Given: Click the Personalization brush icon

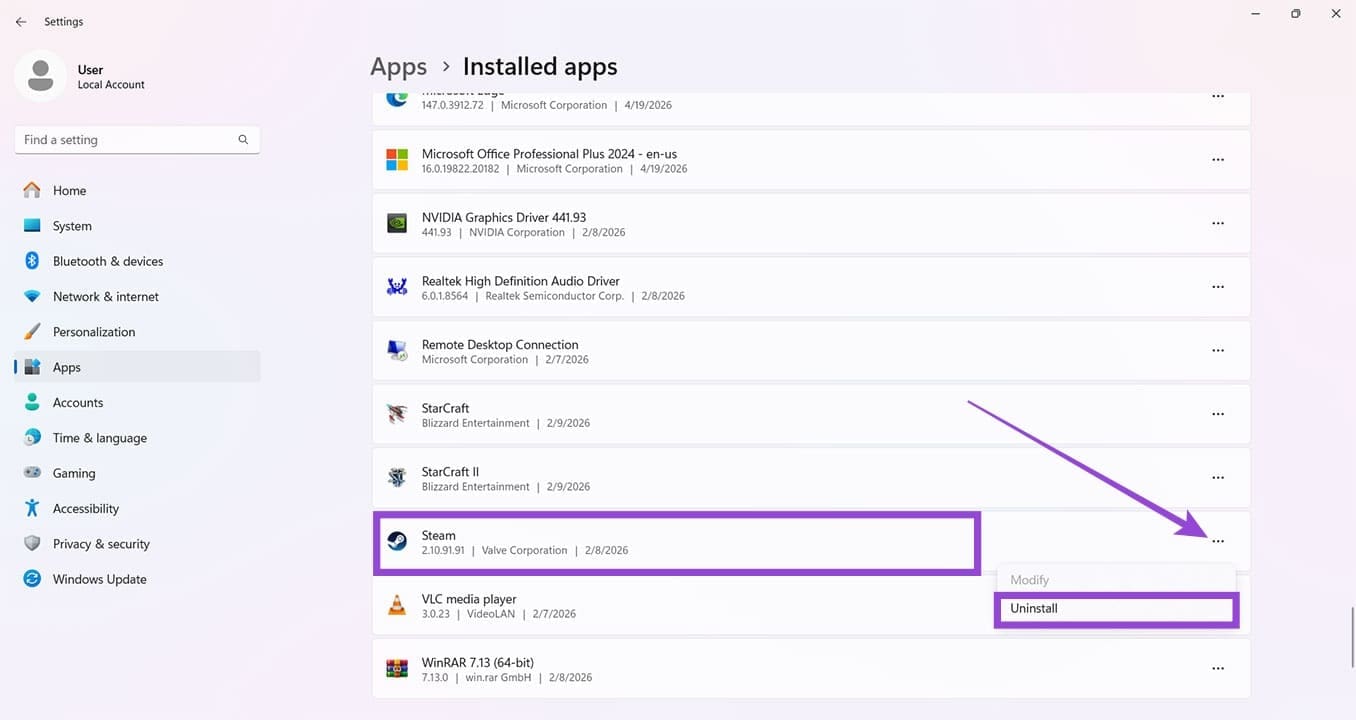Looking at the screenshot, I should 32,332.
